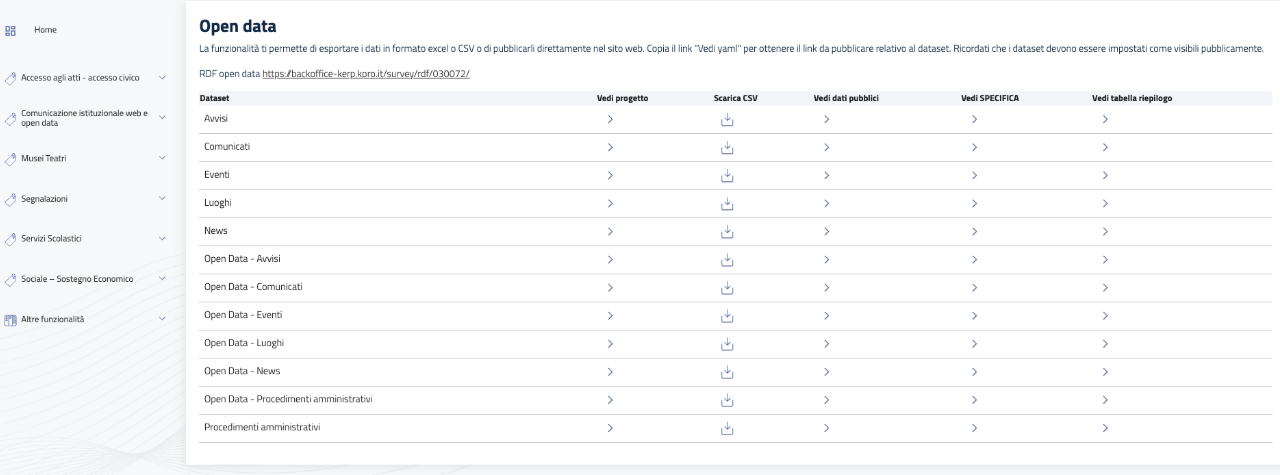Viewport: 1280px width, 475px height.
Task: Open Comunicazione istituzionale web e open data menu
Action: click(x=85, y=118)
